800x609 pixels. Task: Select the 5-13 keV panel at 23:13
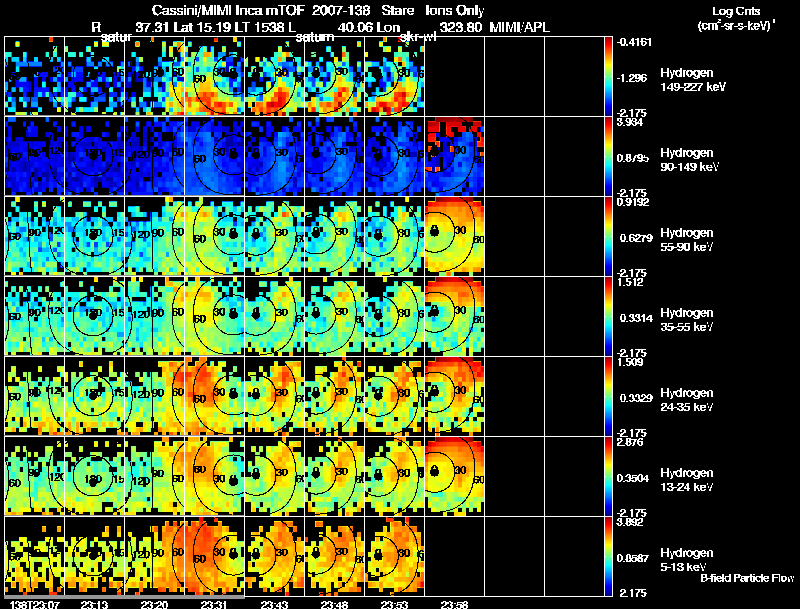94,556
